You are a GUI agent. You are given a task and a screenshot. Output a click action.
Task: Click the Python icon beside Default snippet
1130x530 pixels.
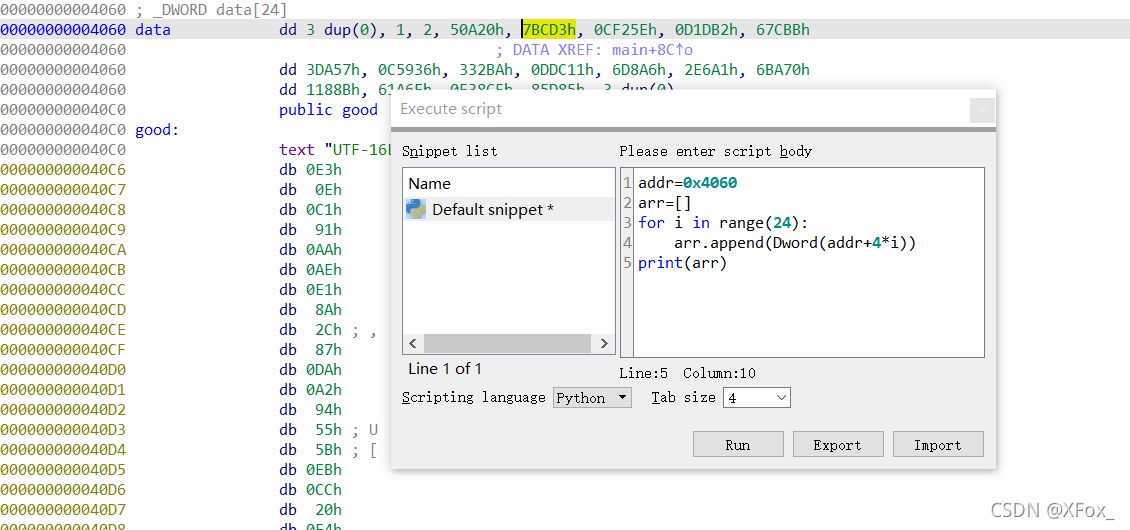(x=416, y=209)
